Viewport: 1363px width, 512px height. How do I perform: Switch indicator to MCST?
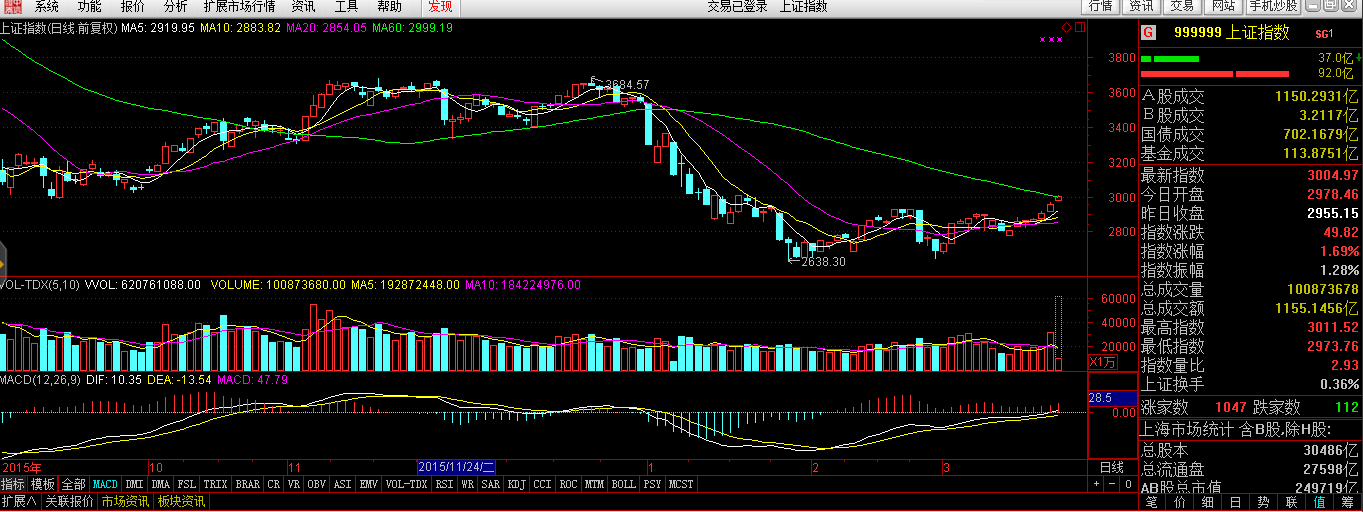[x=681, y=484]
